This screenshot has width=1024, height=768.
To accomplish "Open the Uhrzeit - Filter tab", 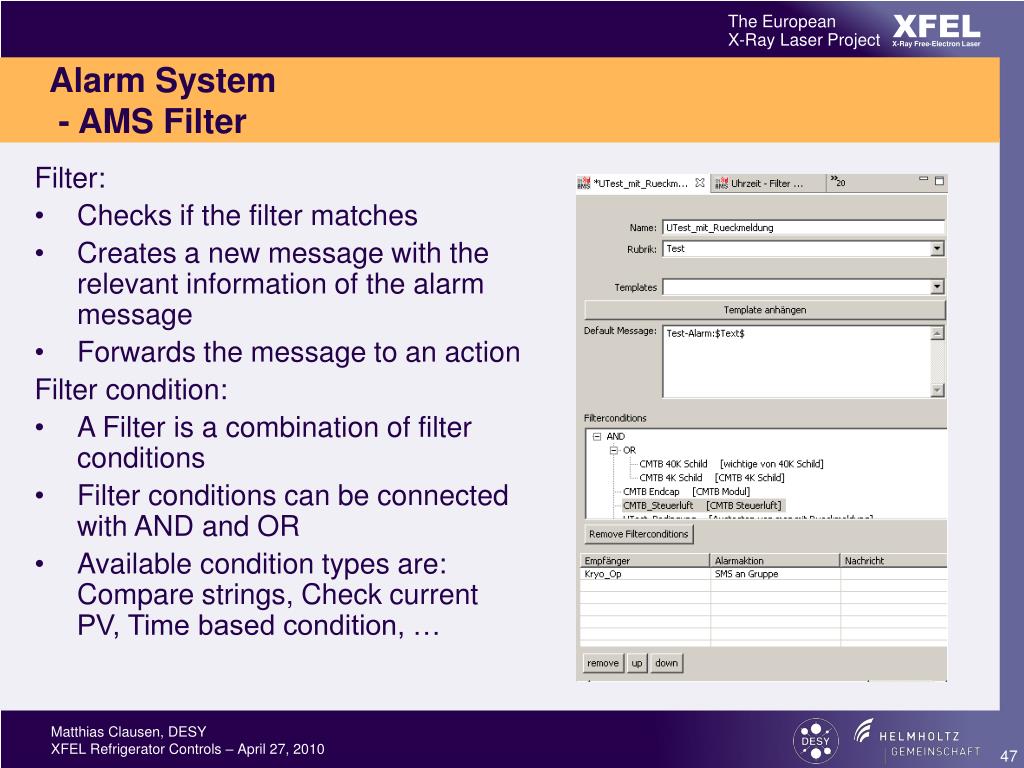I will click(767, 184).
